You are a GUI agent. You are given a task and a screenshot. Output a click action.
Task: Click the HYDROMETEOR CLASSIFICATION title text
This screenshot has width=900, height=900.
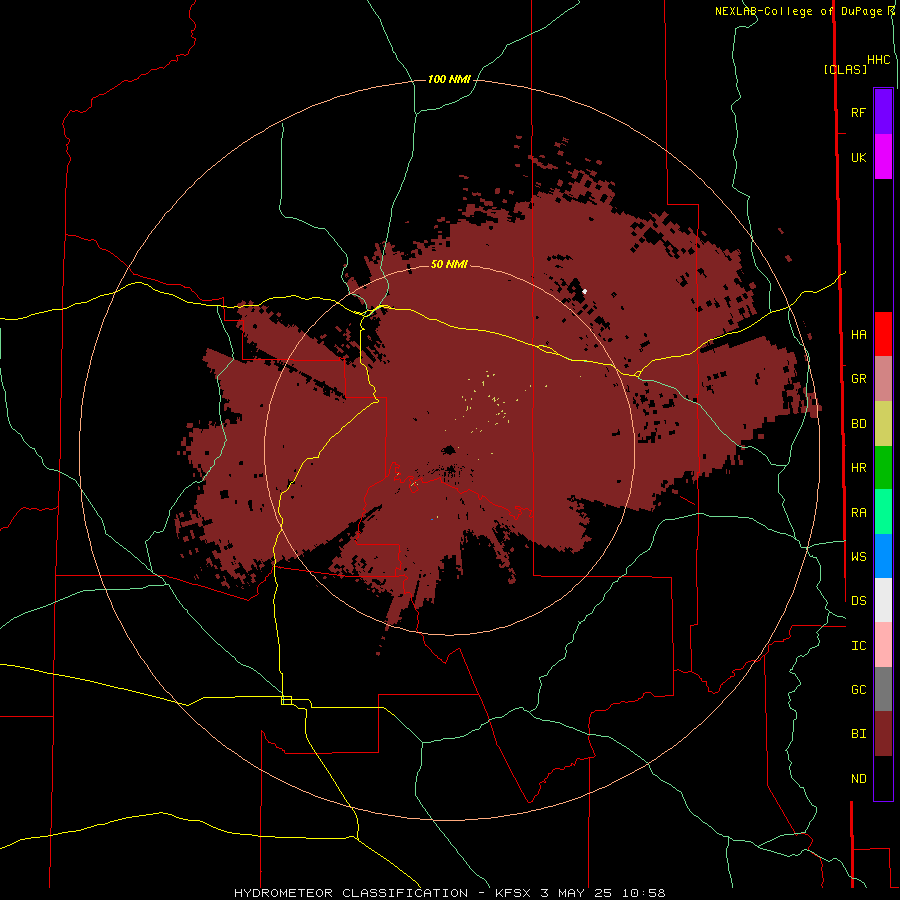351,893
